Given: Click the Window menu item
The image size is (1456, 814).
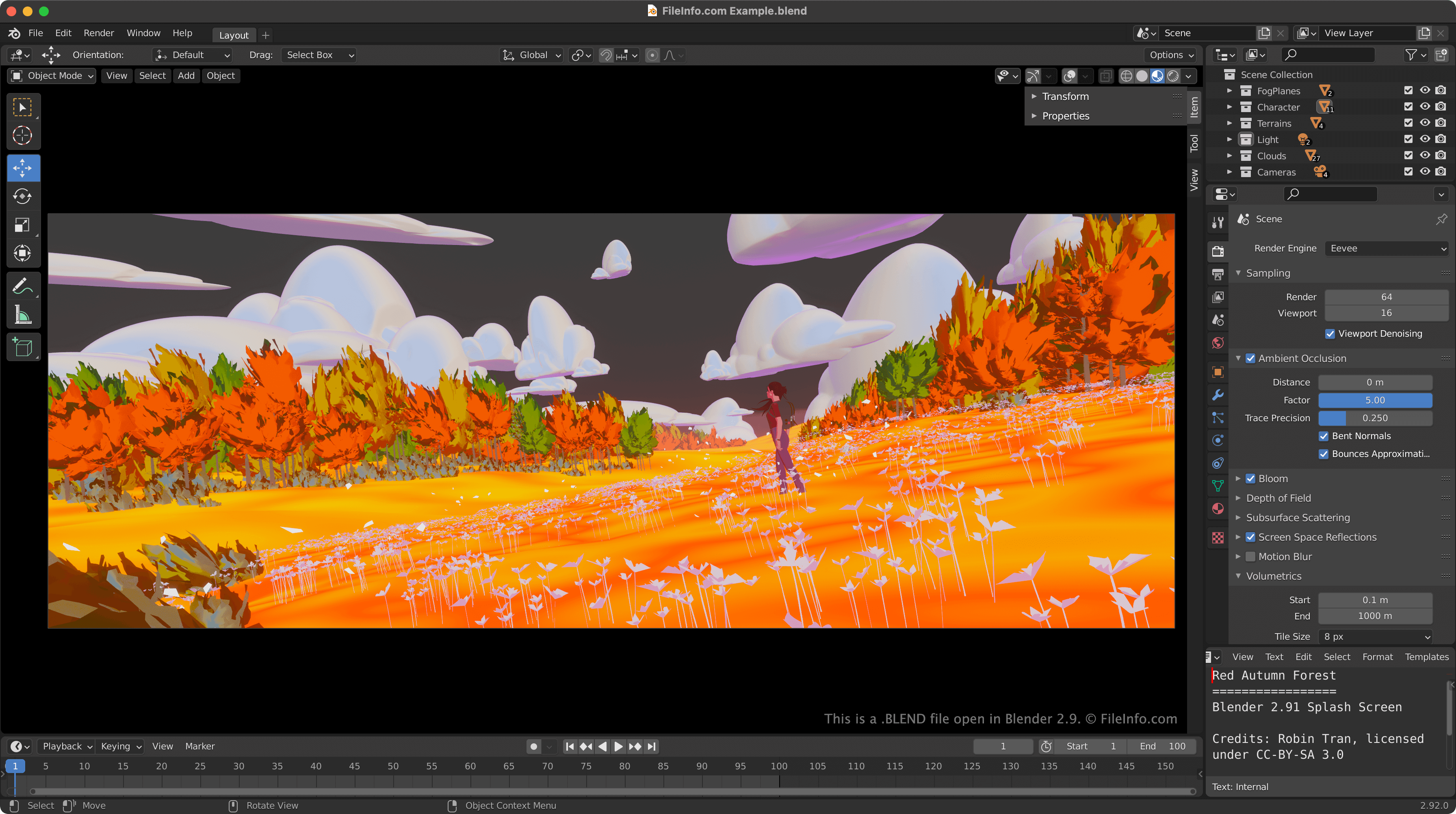Looking at the screenshot, I should click(142, 33).
